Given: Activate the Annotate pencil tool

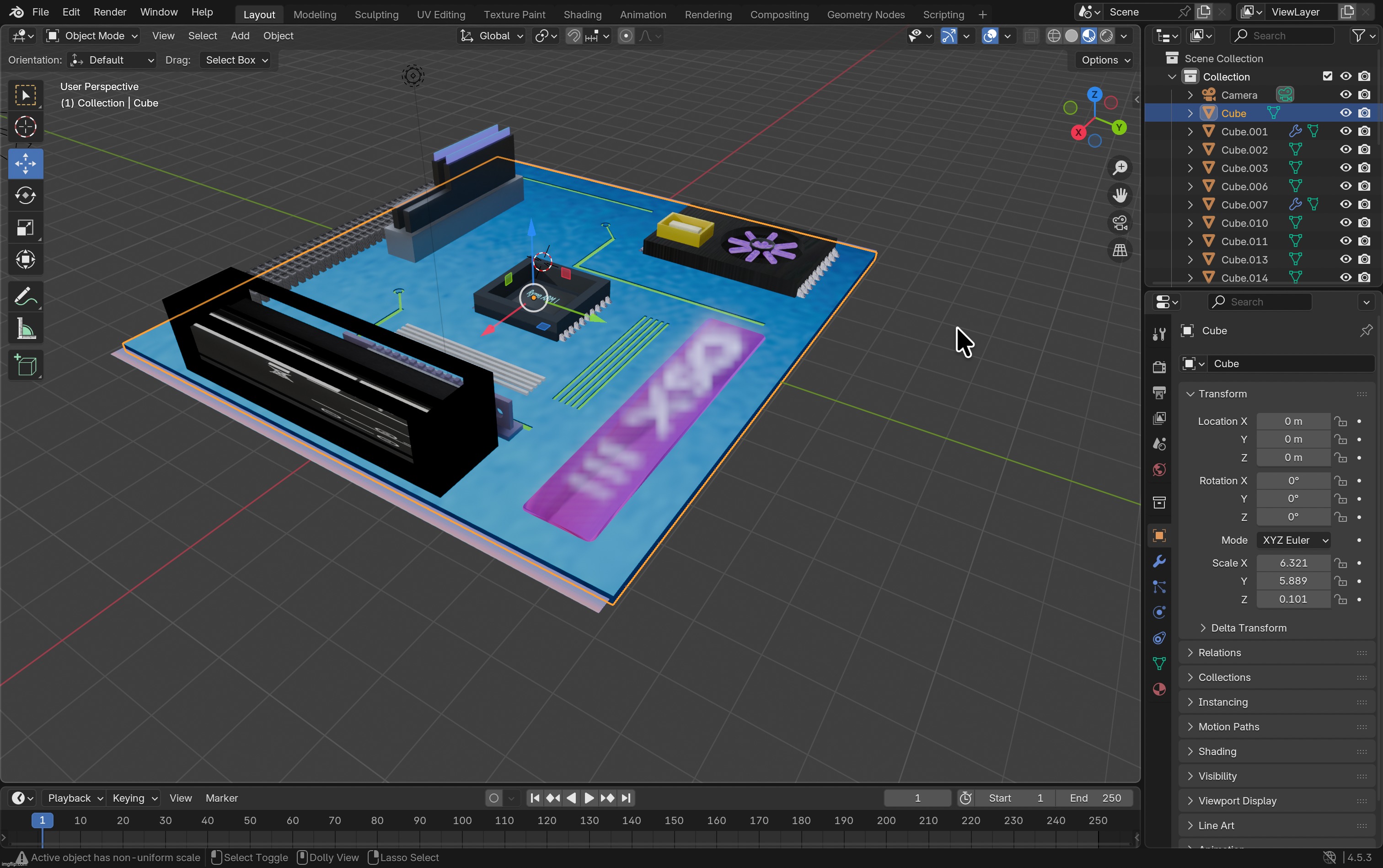Looking at the screenshot, I should [x=25, y=297].
